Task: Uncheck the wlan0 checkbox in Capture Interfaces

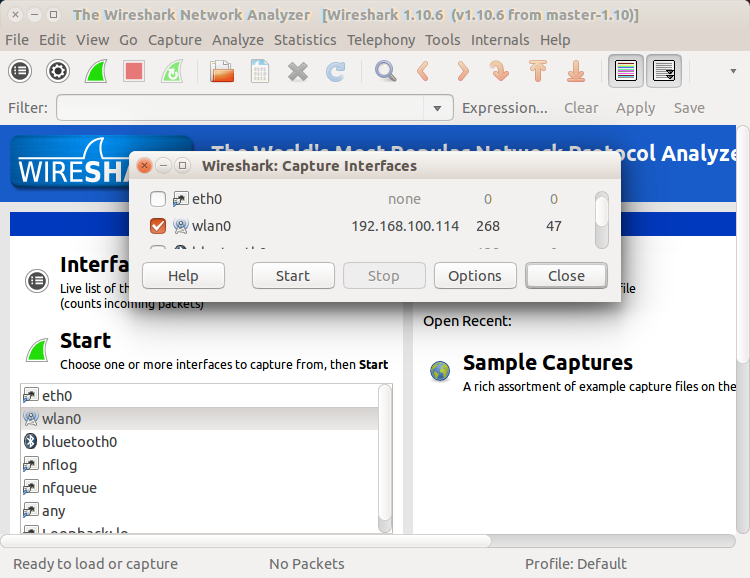Action: point(158,226)
